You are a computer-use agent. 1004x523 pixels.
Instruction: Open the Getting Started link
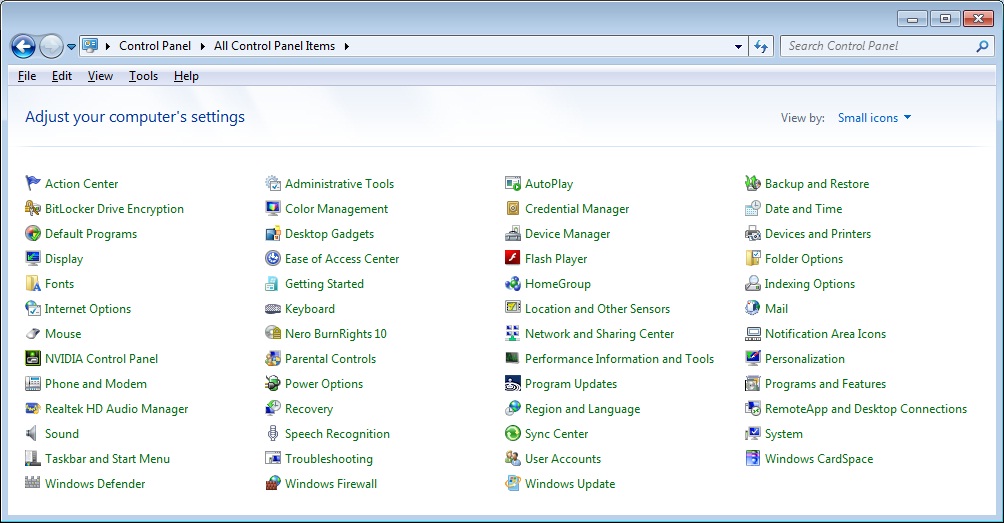324,284
